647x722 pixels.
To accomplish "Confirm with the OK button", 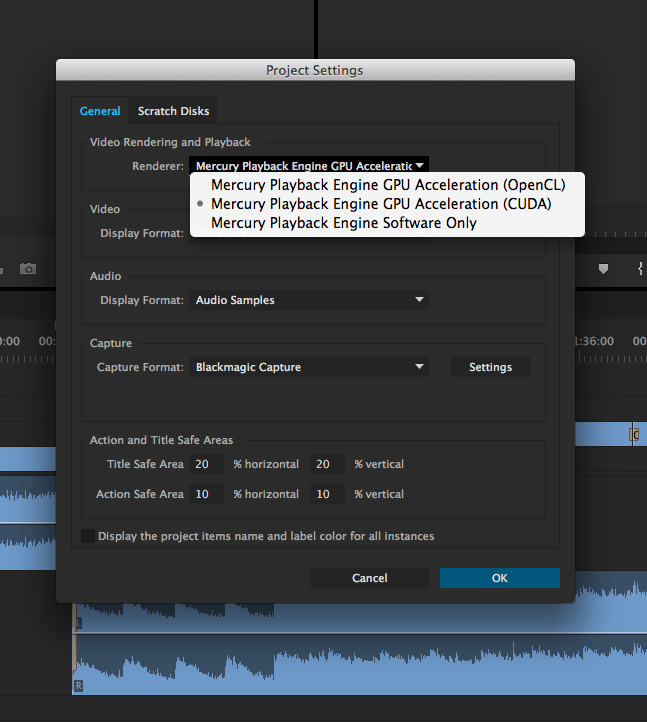I will tap(499, 578).
